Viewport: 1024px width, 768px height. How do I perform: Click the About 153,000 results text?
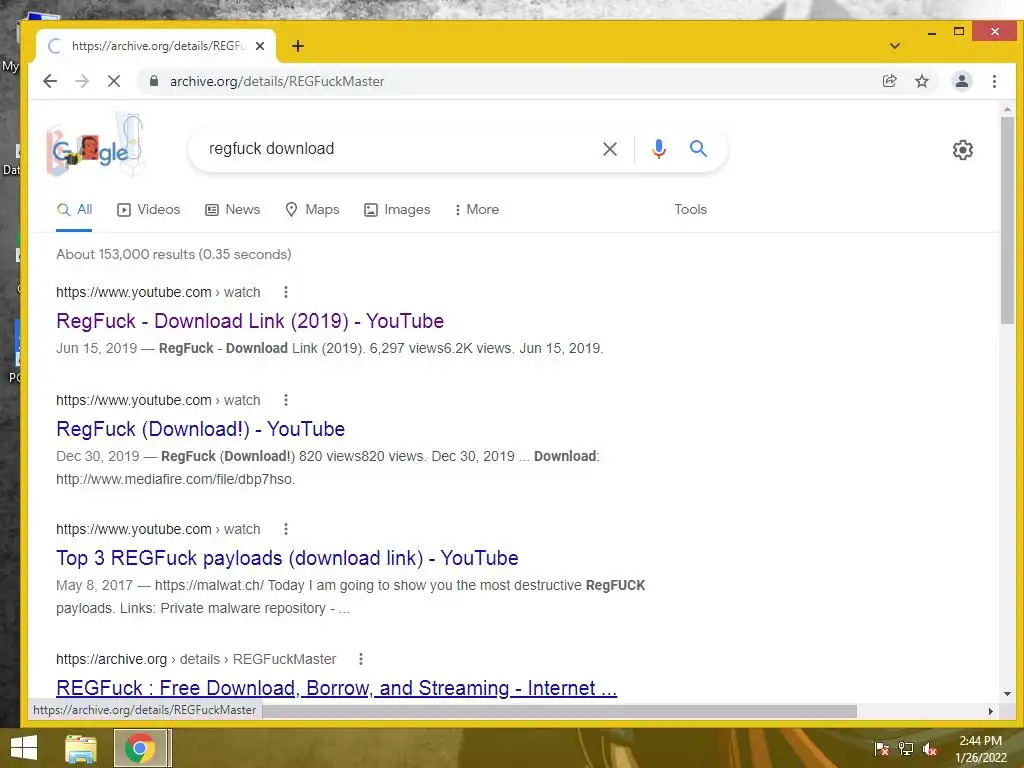[174, 254]
